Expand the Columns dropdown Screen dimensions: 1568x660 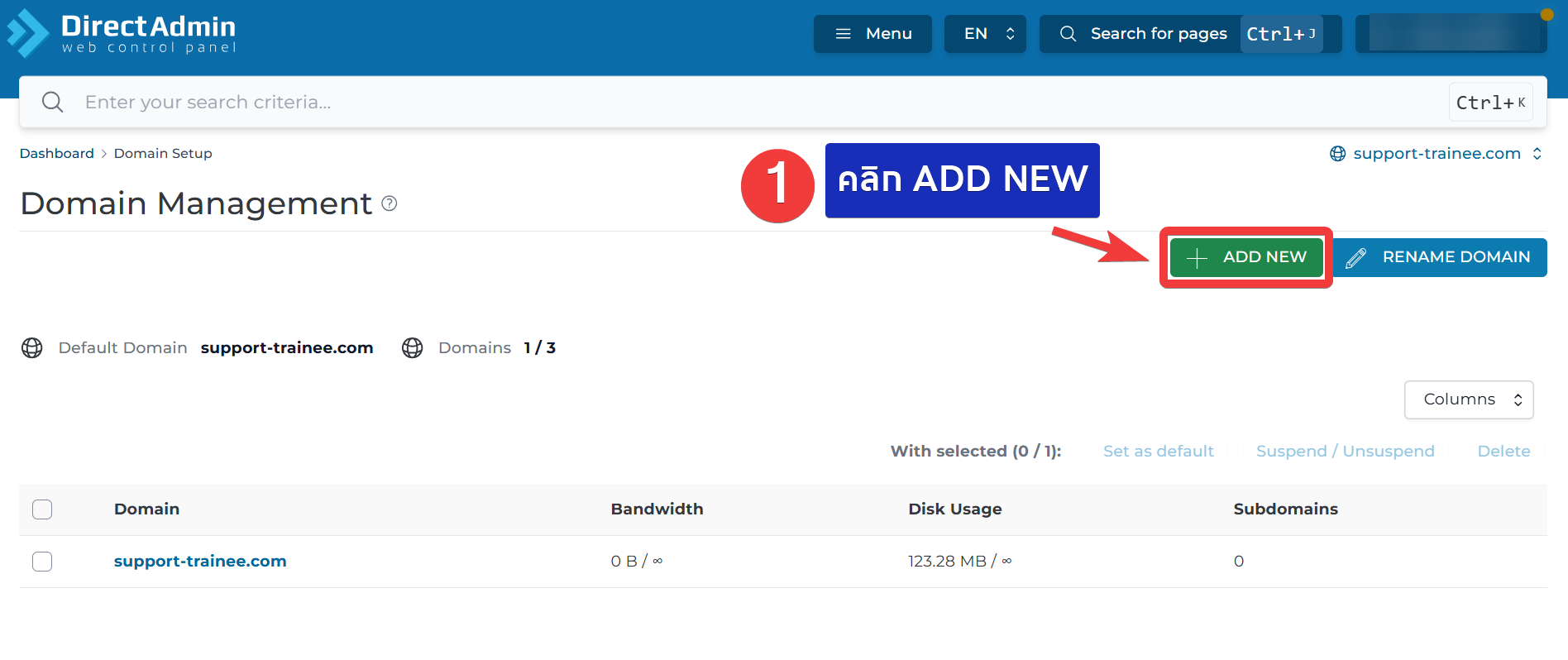click(1469, 399)
